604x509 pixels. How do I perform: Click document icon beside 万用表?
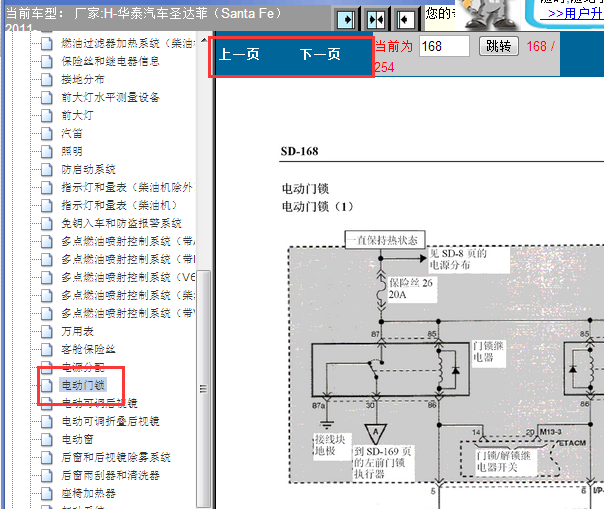point(47,331)
